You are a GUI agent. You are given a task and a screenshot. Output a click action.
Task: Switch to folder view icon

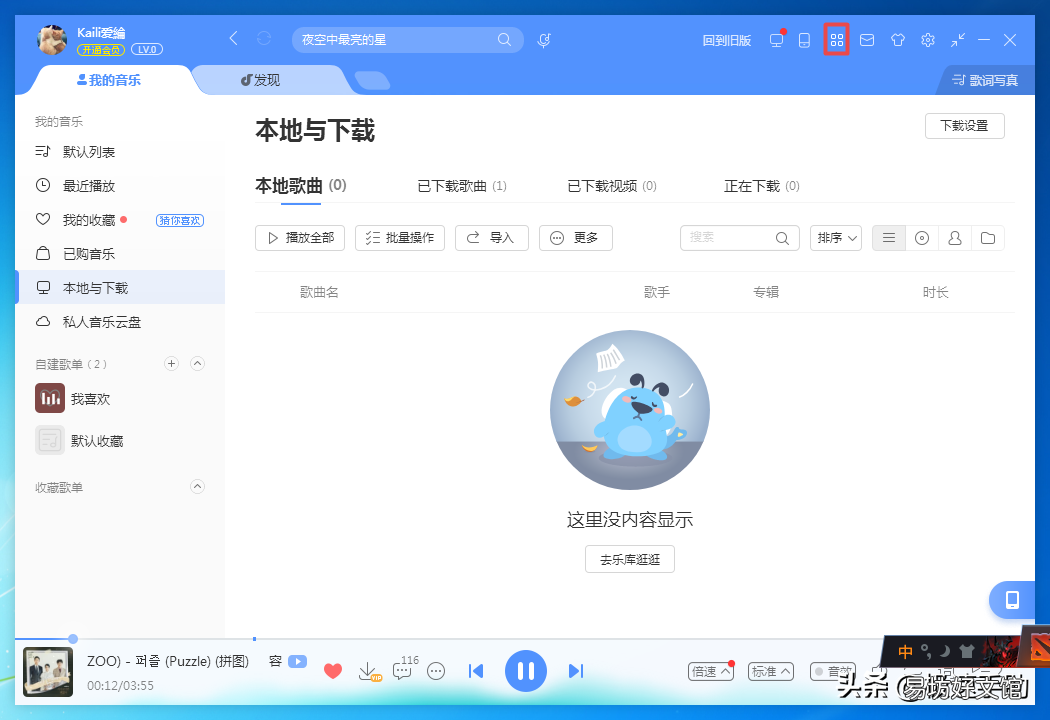pyautogui.click(x=988, y=238)
